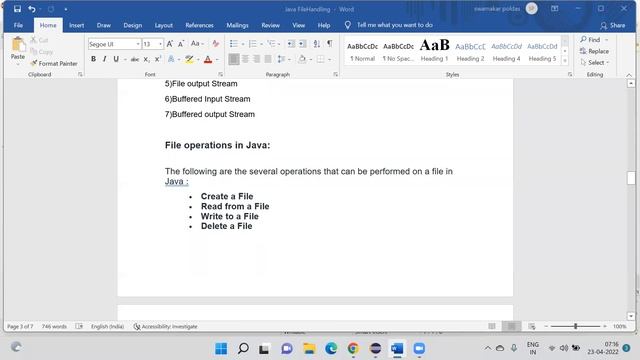Expand the Styles gallery more arrow
Viewport: 640px width, 360px height.
(565, 61)
